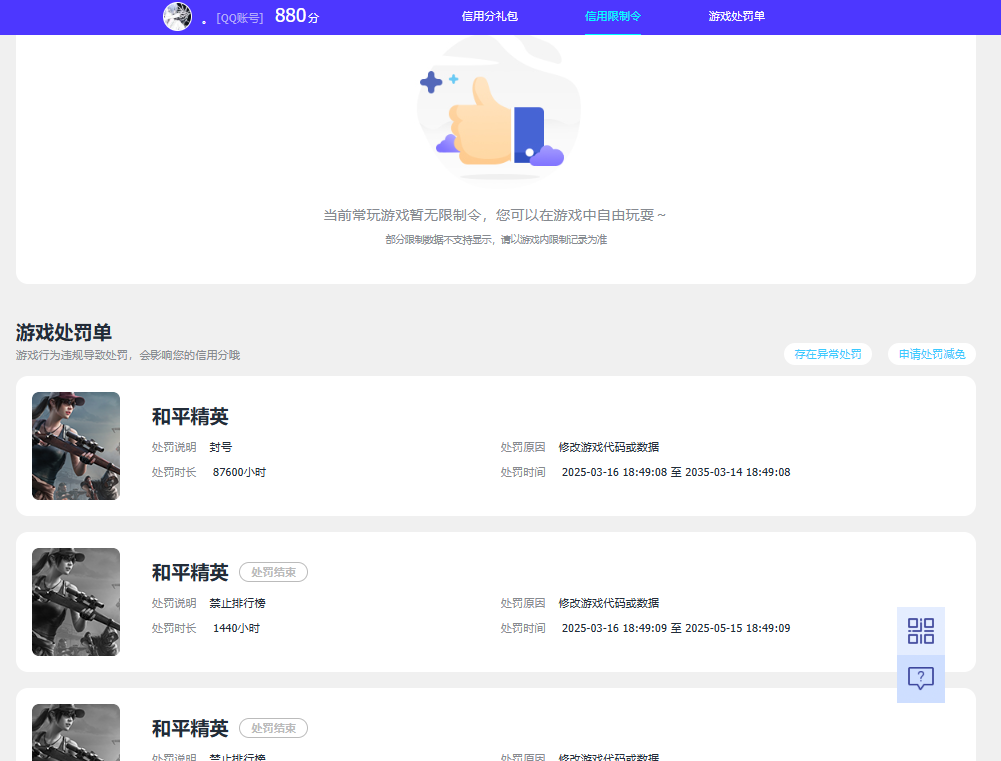Click the 和平精英 title of the 1440小时 card
This screenshot has height=761, width=1001.
click(x=190, y=573)
